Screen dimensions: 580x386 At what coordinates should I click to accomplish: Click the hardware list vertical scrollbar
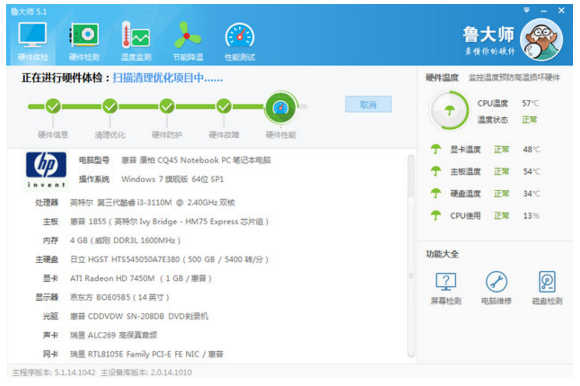[411, 255]
